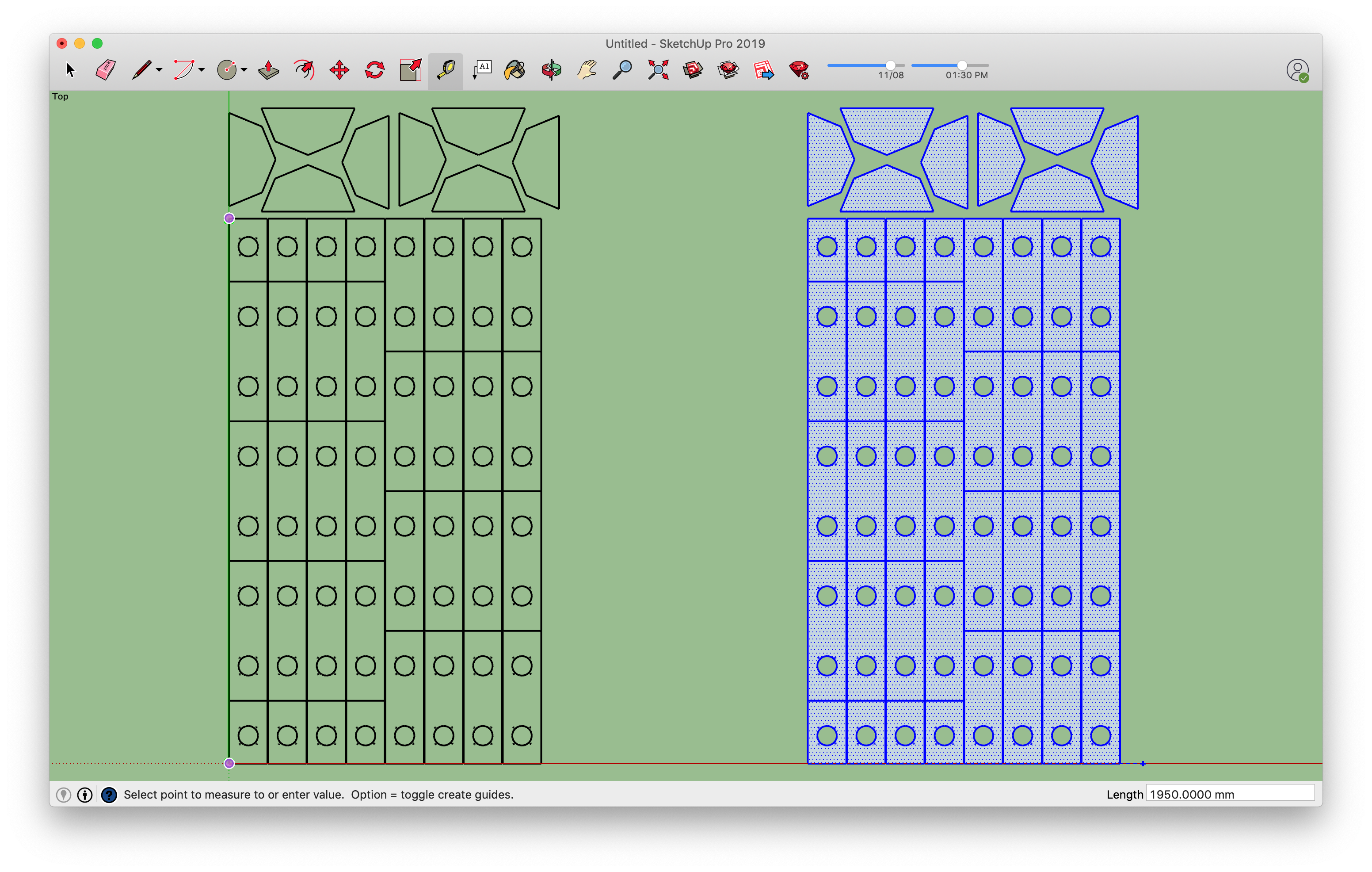Click the 'Length' label text
This screenshot has height=872, width=1372.
1125,795
